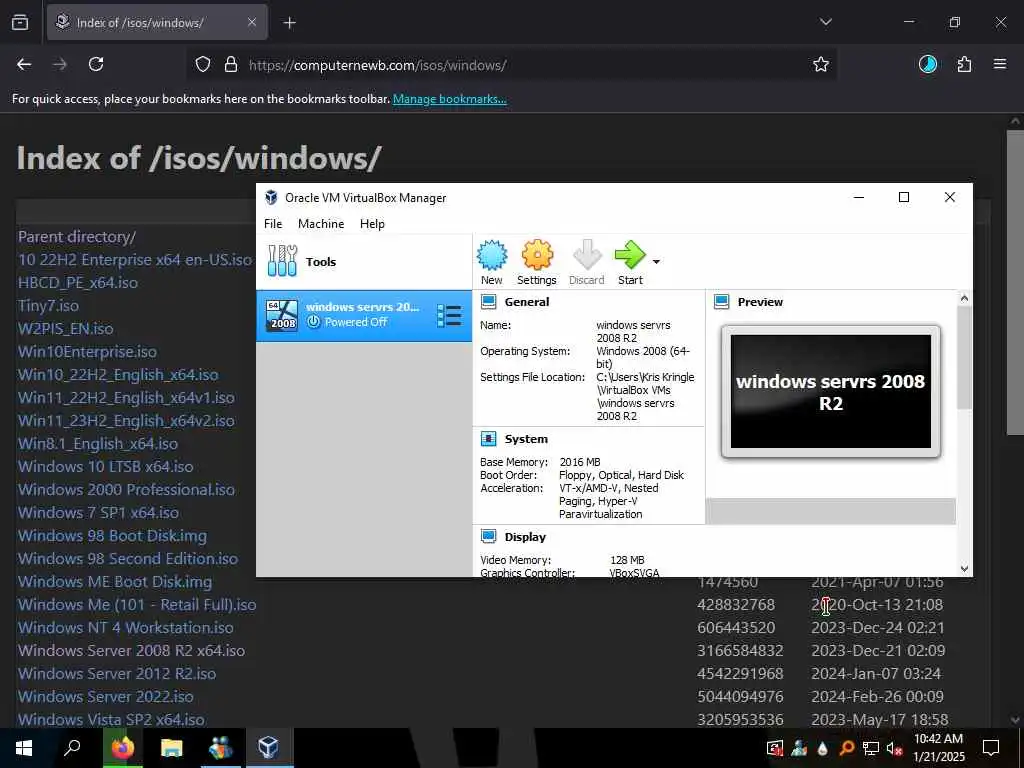
Task: Open VM Settings gear icon
Action: (537, 262)
